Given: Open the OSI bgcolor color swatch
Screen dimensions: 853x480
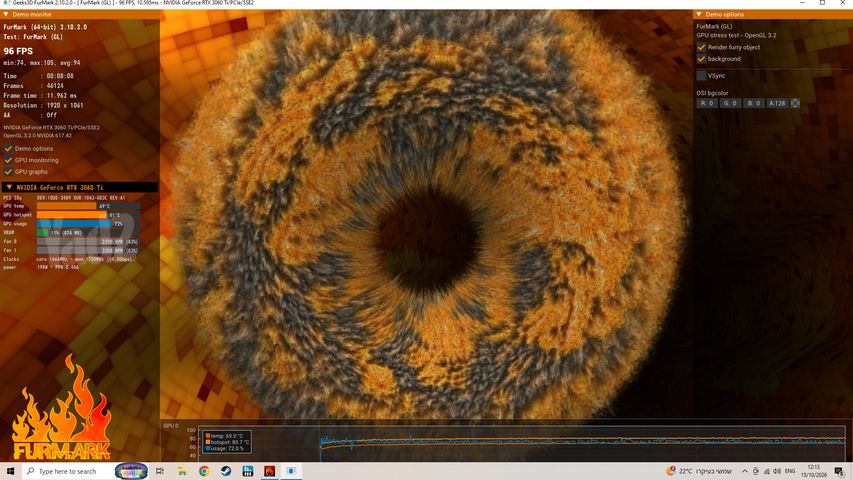Looking at the screenshot, I should (x=795, y=103).
